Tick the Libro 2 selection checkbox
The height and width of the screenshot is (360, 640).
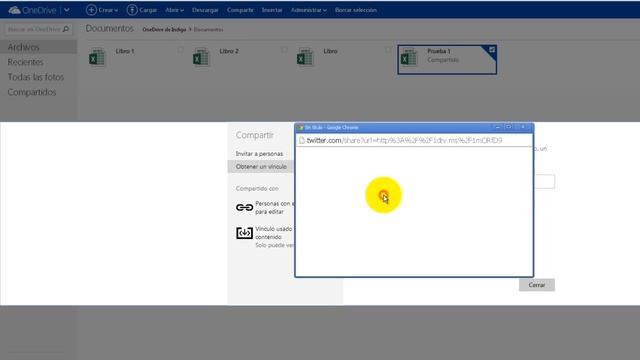coord(284,50)
